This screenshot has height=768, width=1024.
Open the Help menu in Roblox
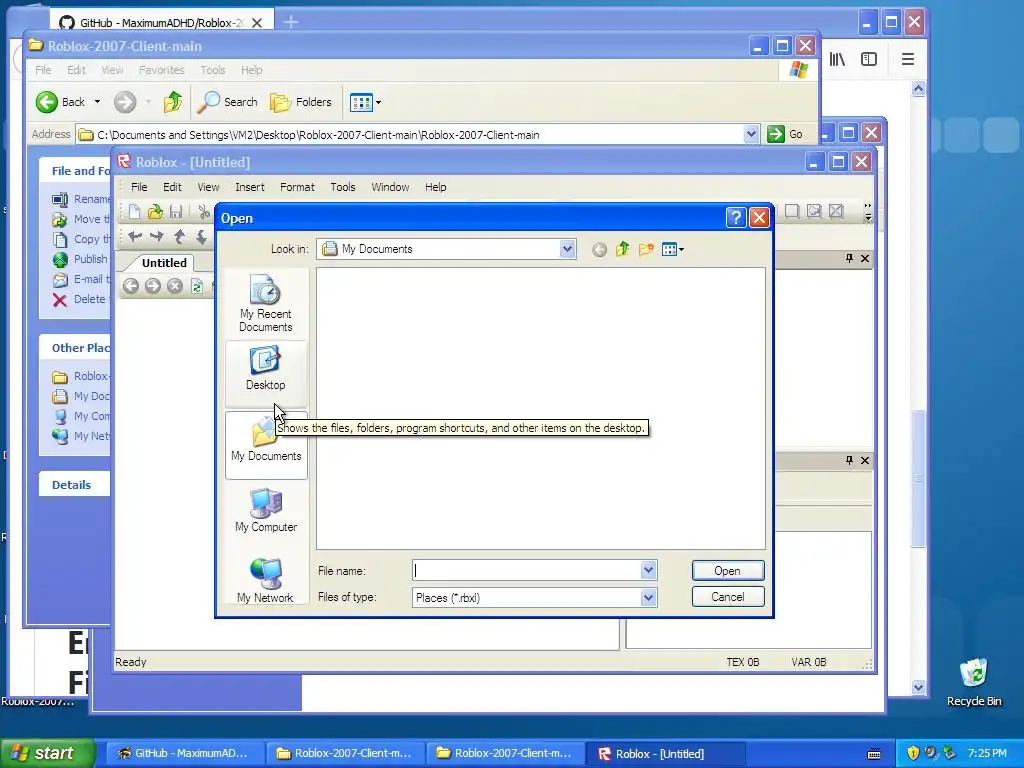tap(436, 187)
